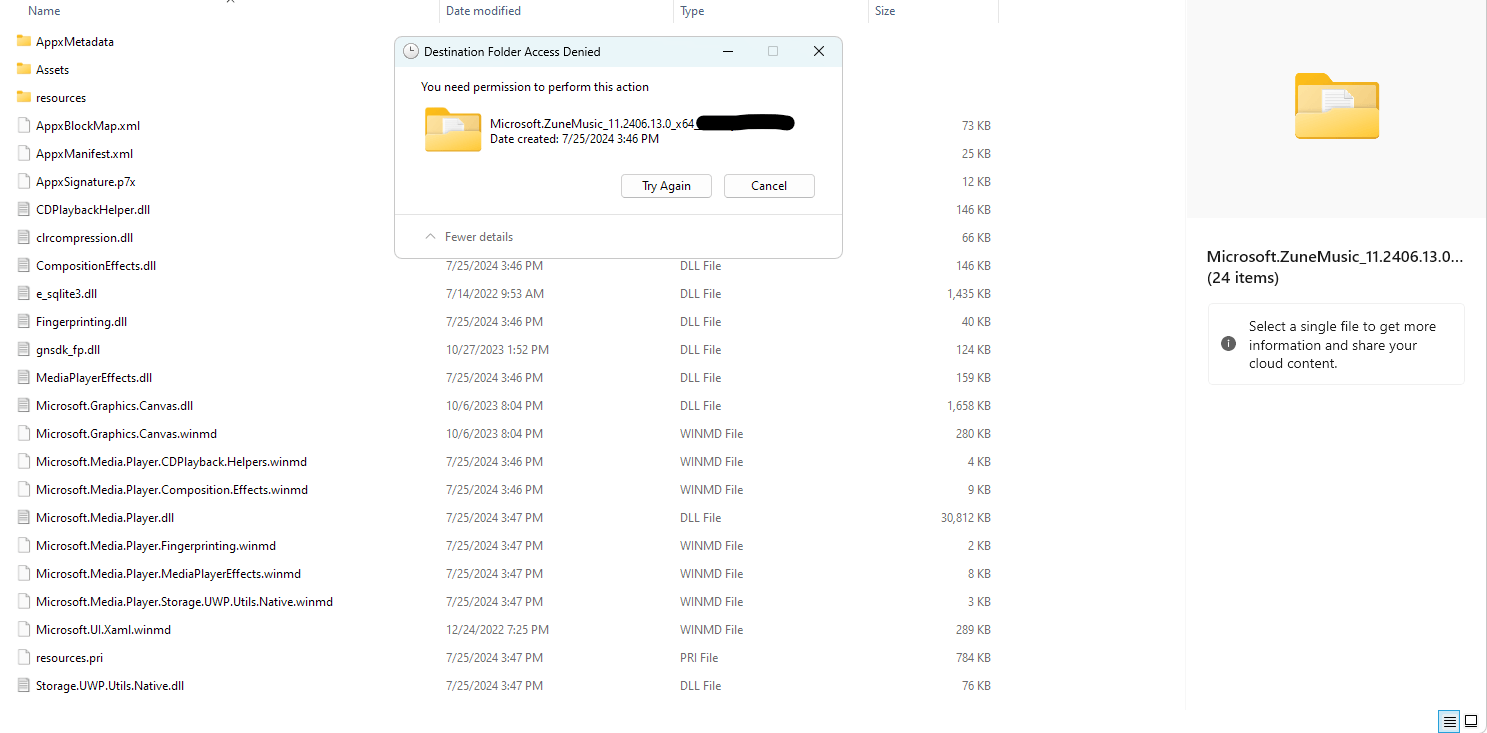Click the Storage.UWP.Utils.Native.dll file icon
Screen dimensions: 1487x733
pos(24,685)
